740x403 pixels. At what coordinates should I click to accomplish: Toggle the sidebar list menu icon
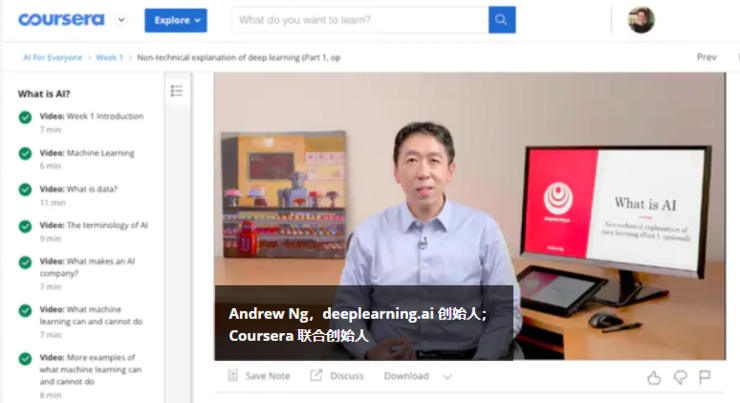(x=177, y=91)
